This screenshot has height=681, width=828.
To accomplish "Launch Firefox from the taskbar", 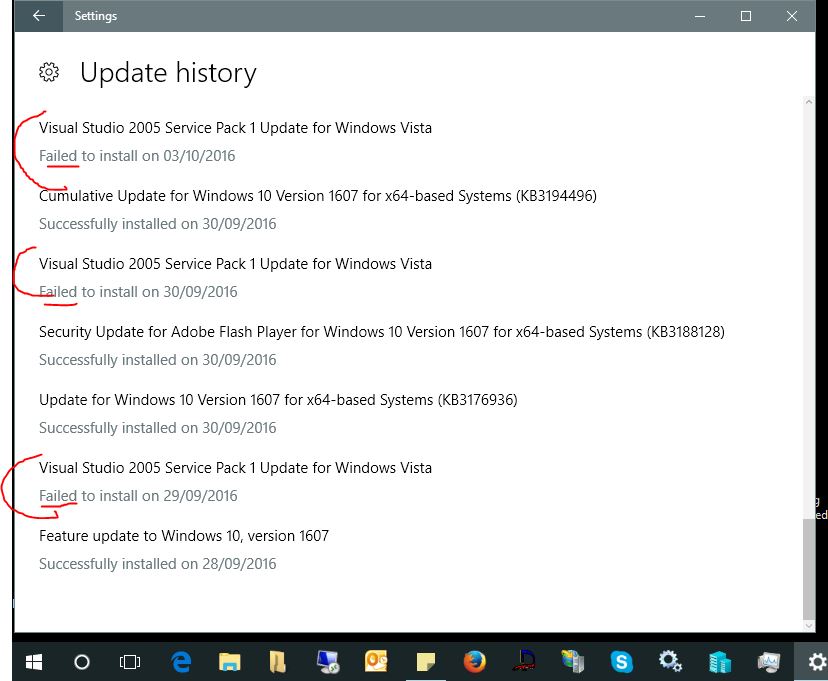I will 474,662.
